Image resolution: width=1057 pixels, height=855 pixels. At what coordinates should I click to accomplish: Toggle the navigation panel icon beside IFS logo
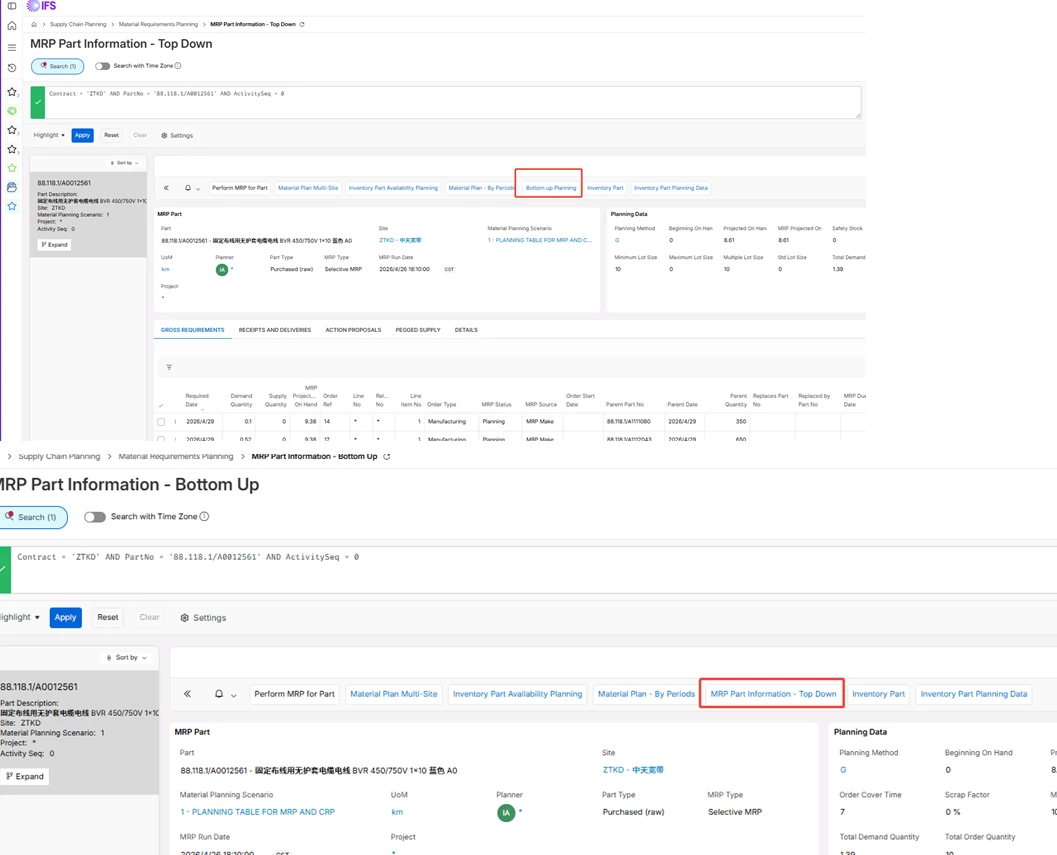(11, 5)
